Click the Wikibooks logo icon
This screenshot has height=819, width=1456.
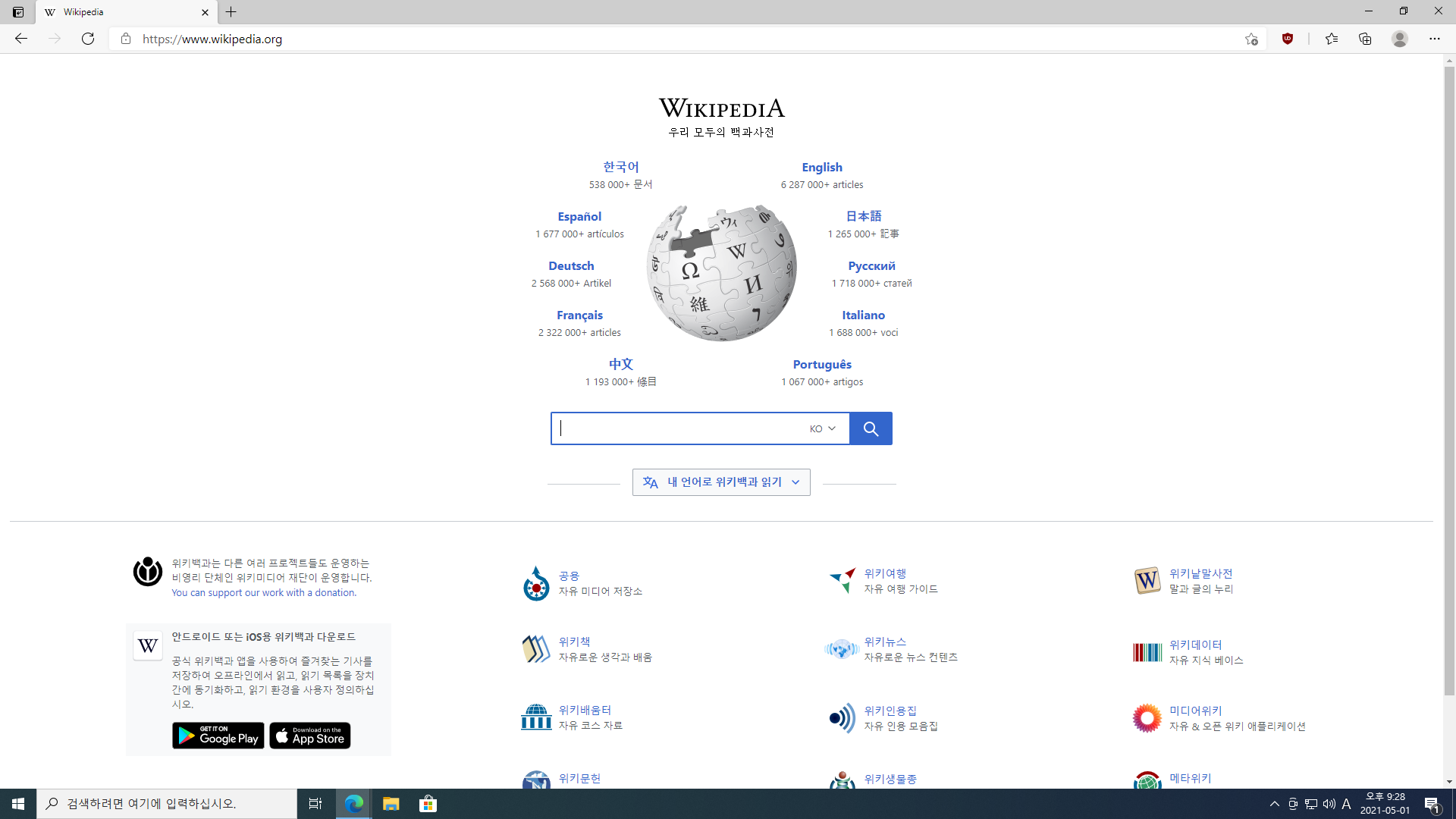coord(536,649)
